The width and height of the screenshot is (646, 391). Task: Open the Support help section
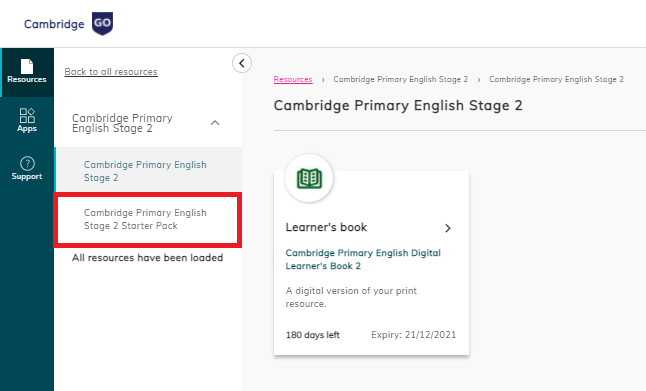(27, 169)
